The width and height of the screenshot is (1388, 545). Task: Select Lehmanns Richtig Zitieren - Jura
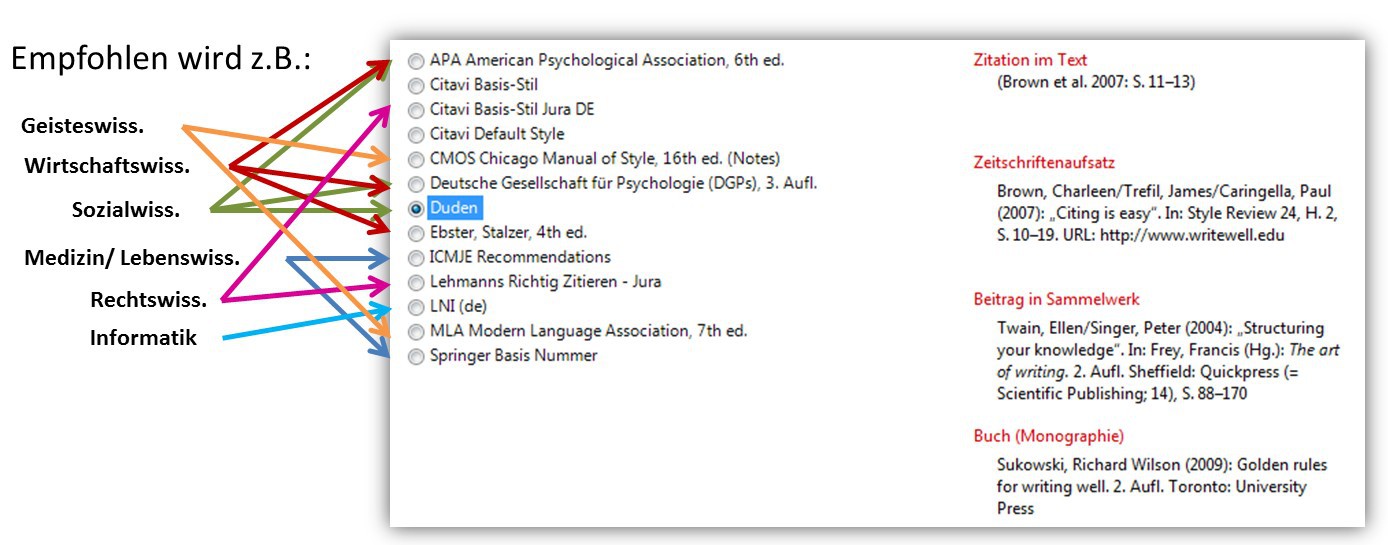[x=417, y=283]
